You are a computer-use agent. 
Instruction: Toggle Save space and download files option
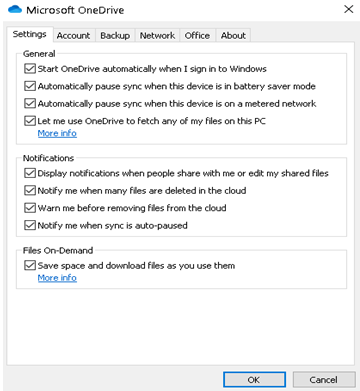pos(30,266)
